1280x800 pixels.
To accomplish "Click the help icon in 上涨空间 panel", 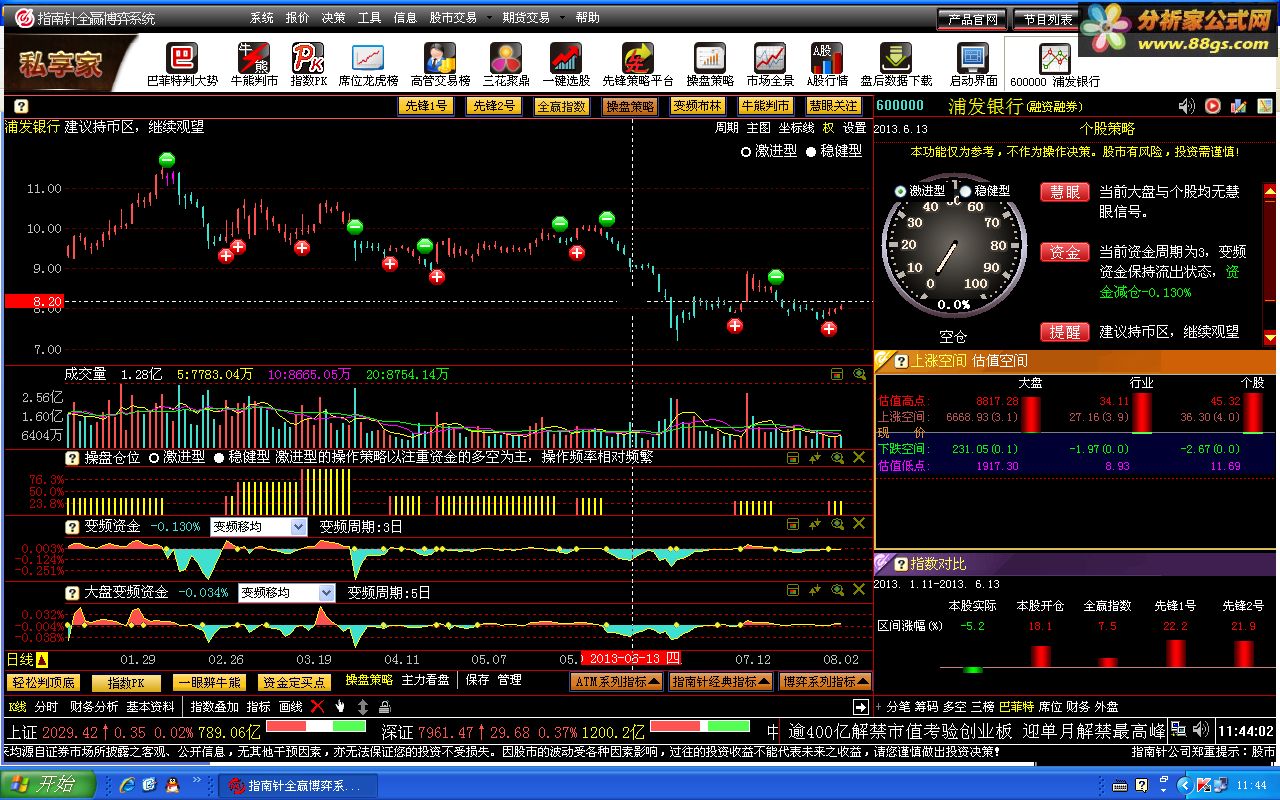I will (901, 361).
